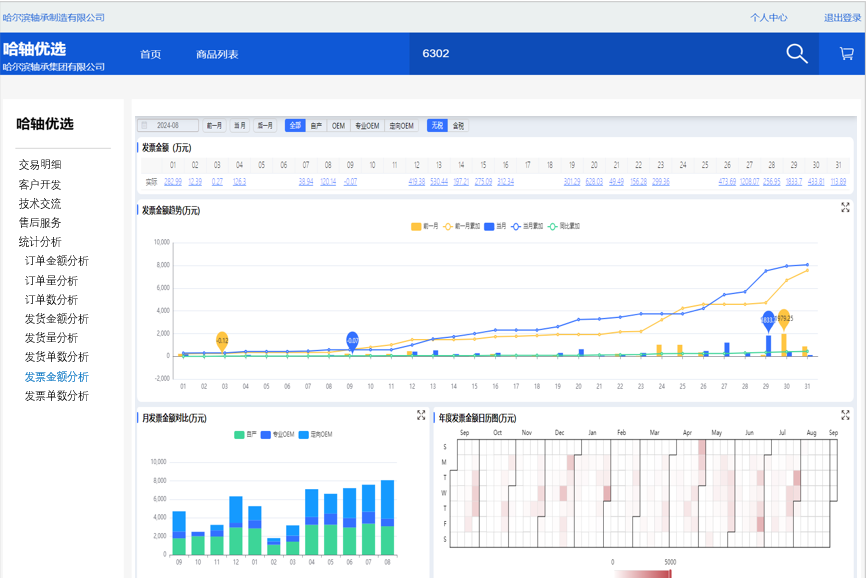Toggle the 自产 series in the monthly comparison legend
867x578 pixels.
coord(246,435)
